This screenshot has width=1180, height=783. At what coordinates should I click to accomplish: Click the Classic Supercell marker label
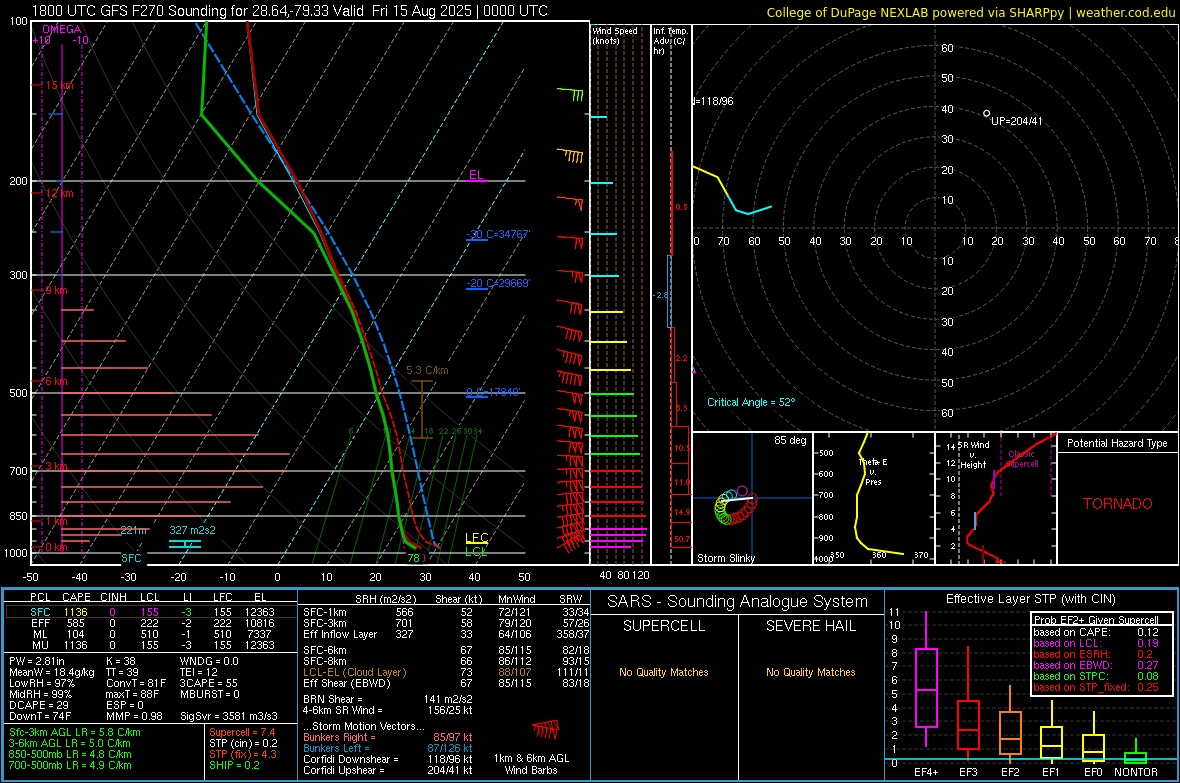[1022, 459]
